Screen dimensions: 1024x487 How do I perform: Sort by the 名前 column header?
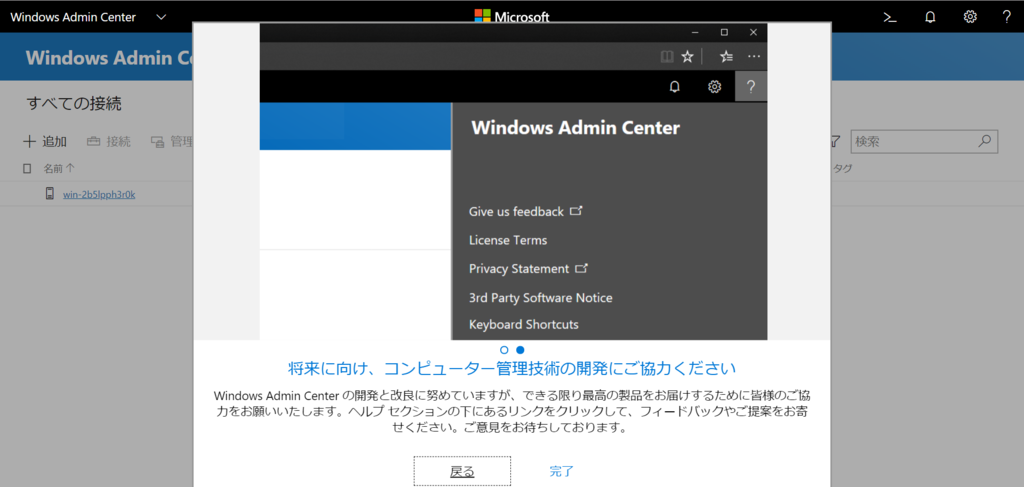59,168
